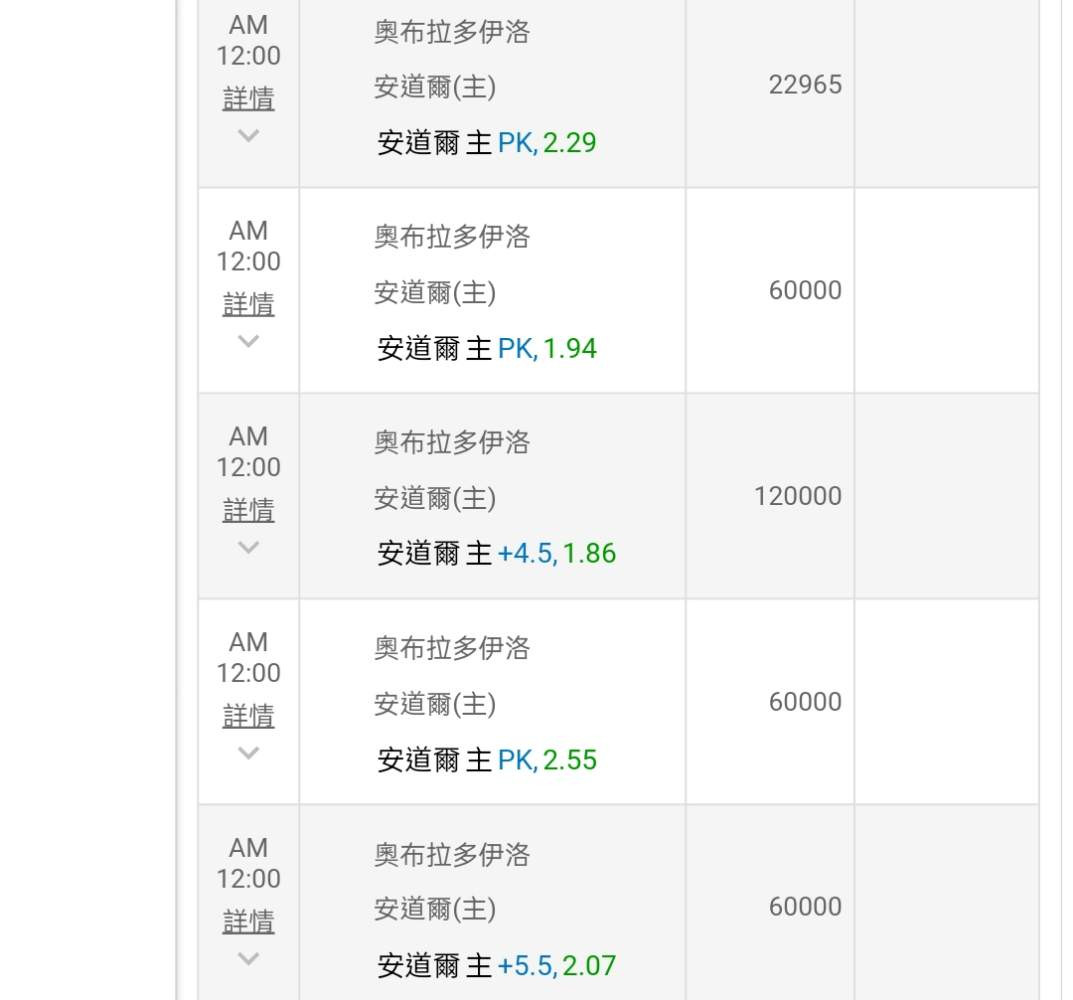1073x1000 pixels.
Task: Open 詳情 link for +5.5, 2.07 bet
Action: pyautogui.click(x=248, y=922)
